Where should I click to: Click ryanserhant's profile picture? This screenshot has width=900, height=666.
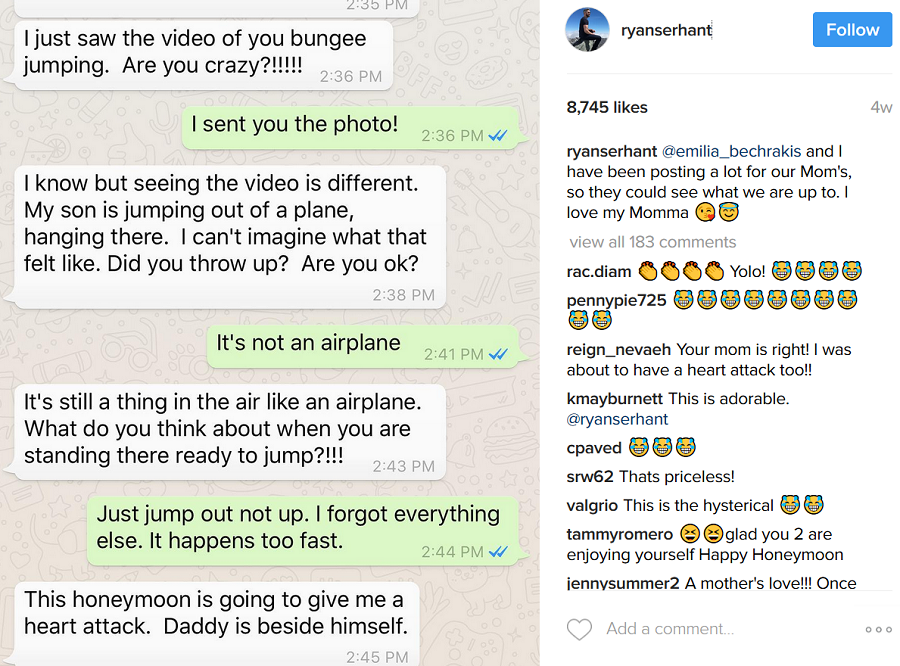pyautogui.click(x=587, y=30)
